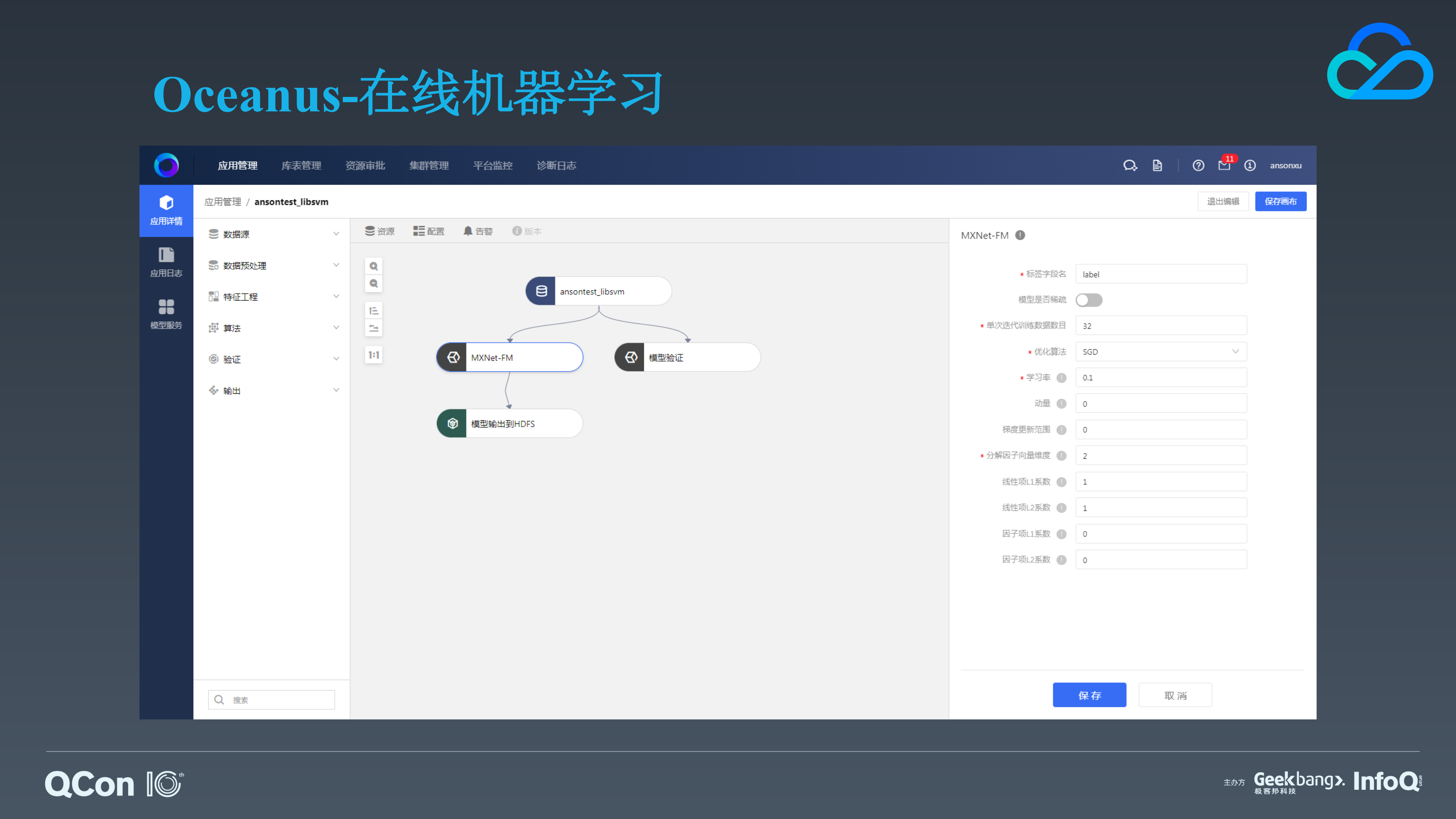Click the 保存画布 button

[x=1280, y=201]
